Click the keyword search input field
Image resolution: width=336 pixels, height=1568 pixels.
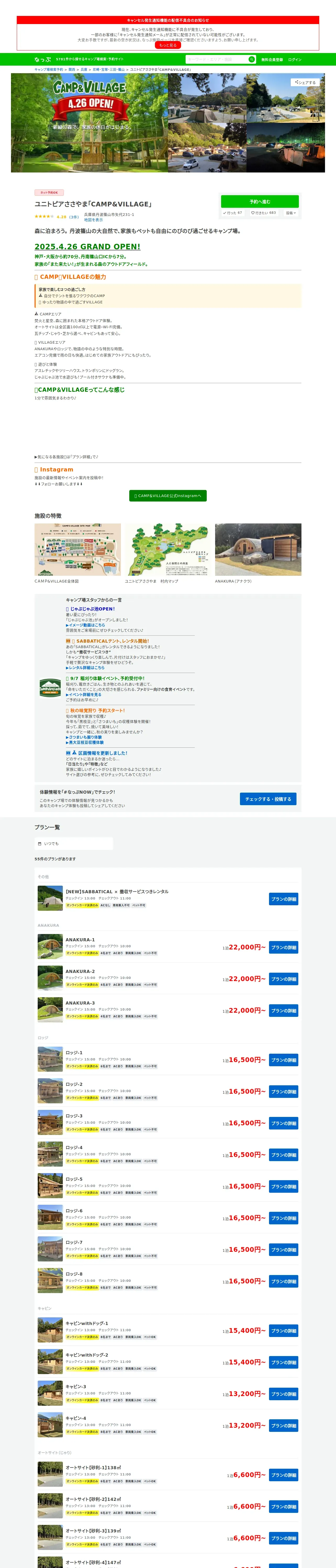click(216, 60)
